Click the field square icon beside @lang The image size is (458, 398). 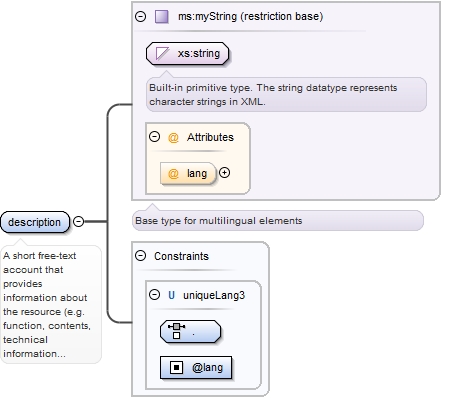(x=176, y=368)
